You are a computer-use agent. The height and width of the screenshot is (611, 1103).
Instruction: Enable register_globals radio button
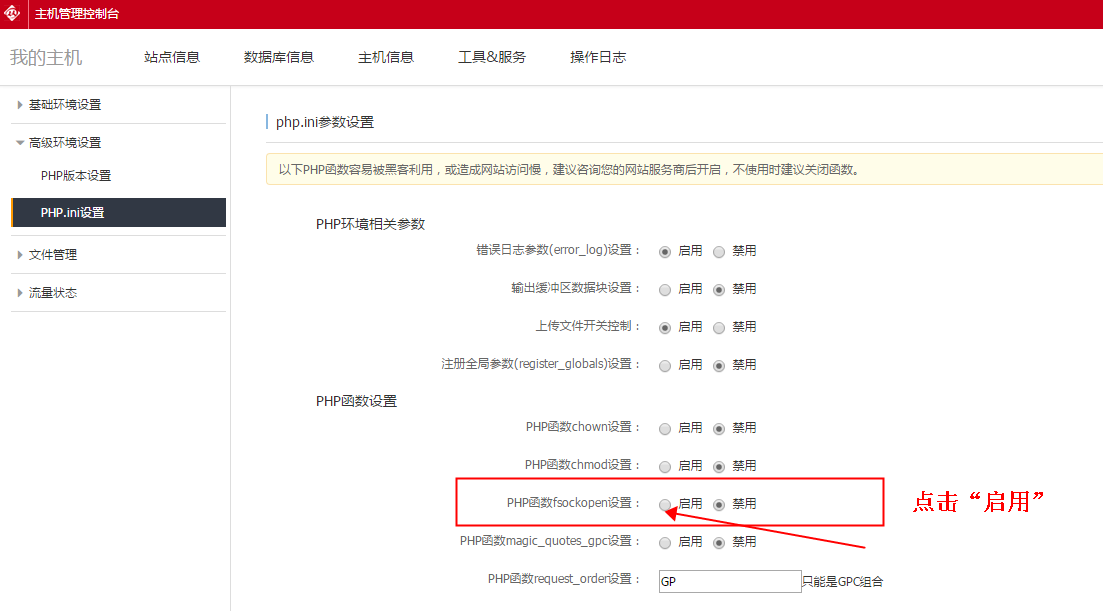[x=665, y=365]
